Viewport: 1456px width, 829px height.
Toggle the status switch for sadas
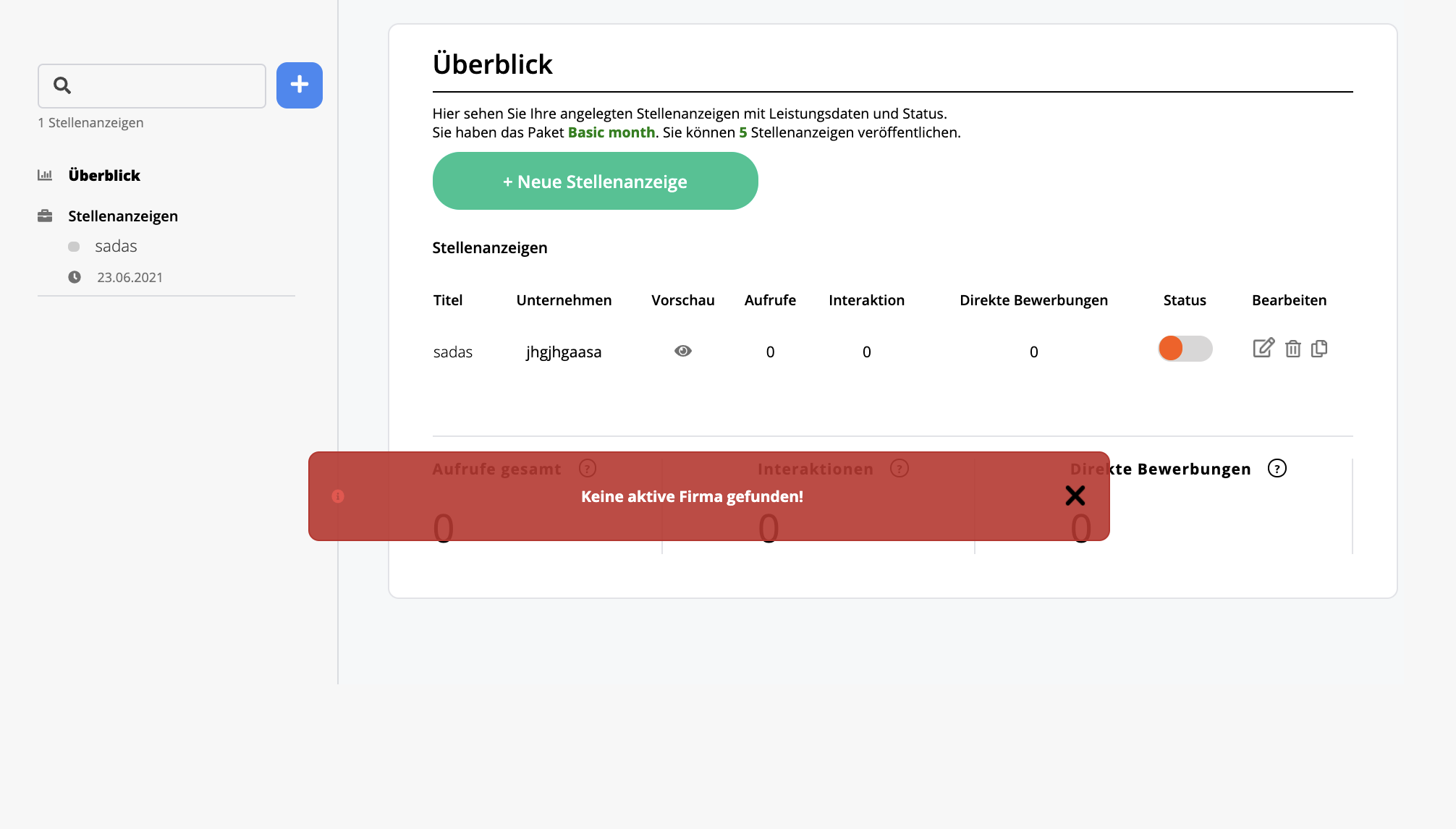point(1185,349)
